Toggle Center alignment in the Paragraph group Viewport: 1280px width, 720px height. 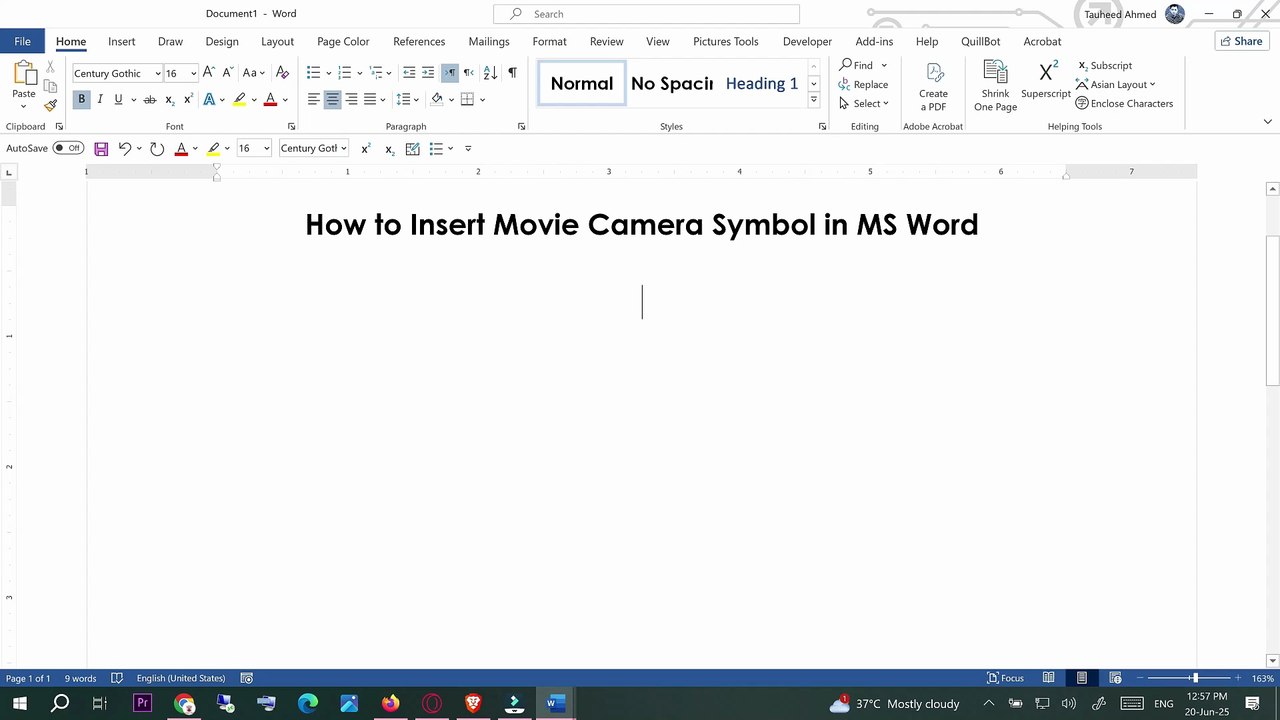pyautogui.click(x=332, y=99)
